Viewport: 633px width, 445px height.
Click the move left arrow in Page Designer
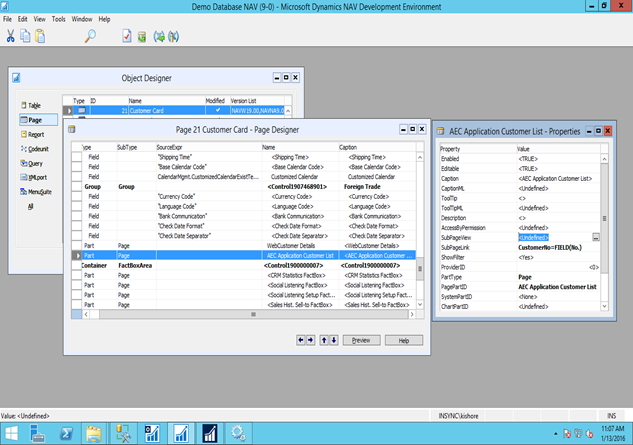[301, 340]
